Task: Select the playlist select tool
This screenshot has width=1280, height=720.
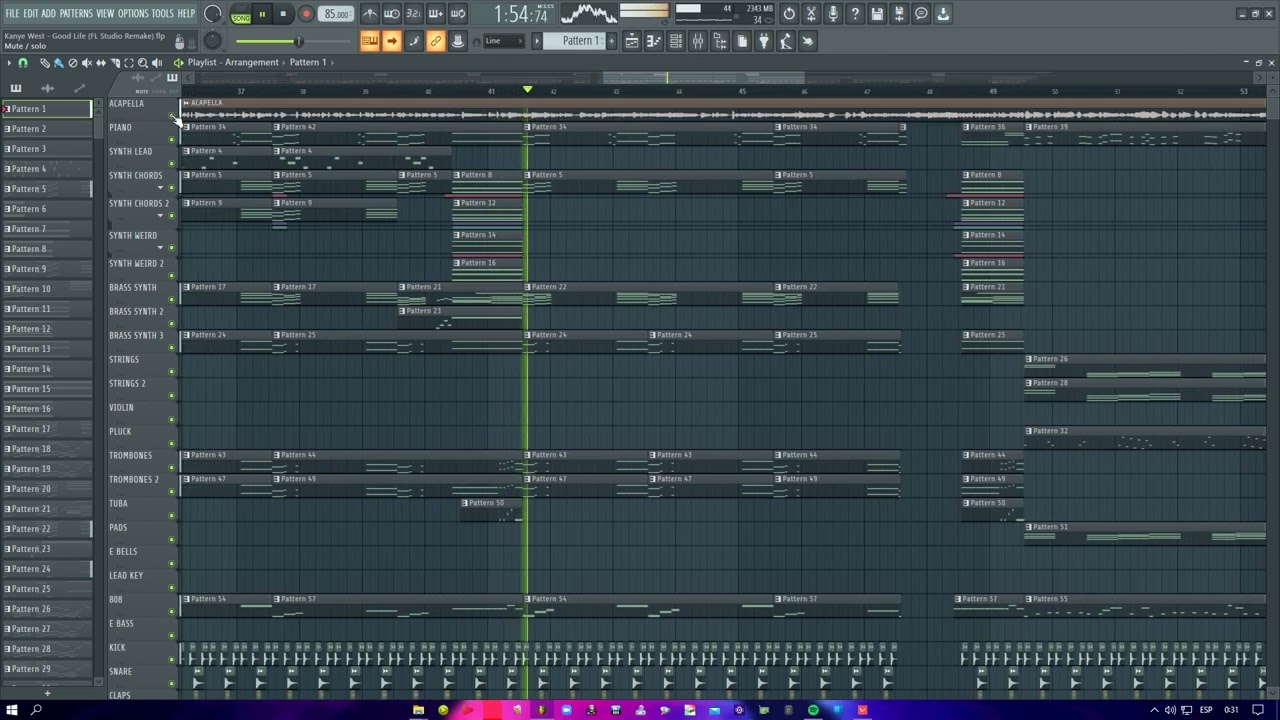Action: tap(128, 62)
